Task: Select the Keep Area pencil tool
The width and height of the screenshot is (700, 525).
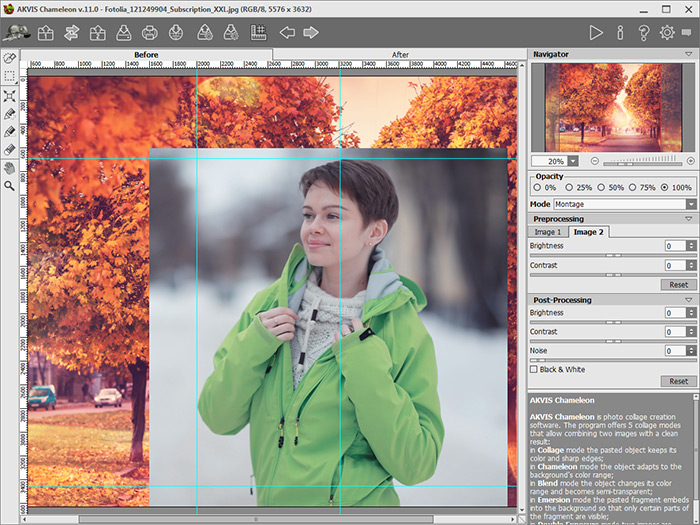Action: click(x=9, y=114)
